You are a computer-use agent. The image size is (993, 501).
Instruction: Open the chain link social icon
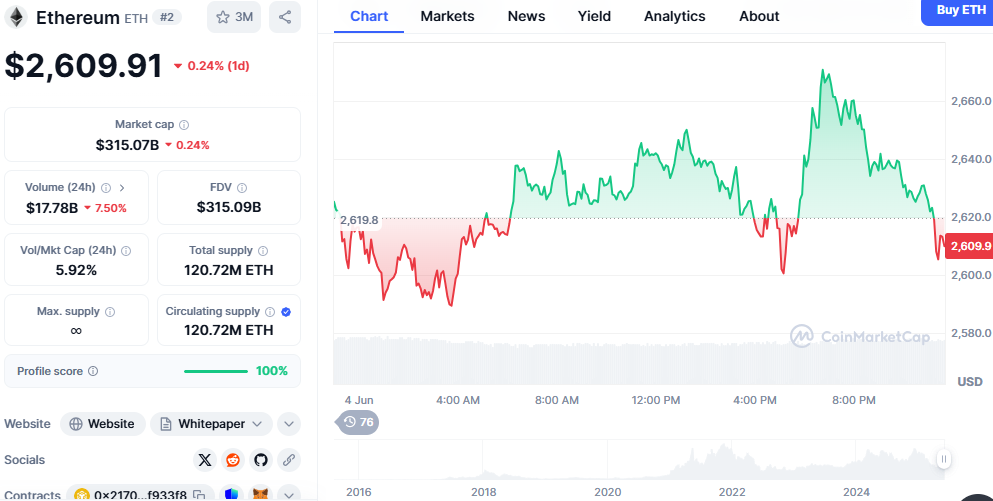(x=289, y=460)
